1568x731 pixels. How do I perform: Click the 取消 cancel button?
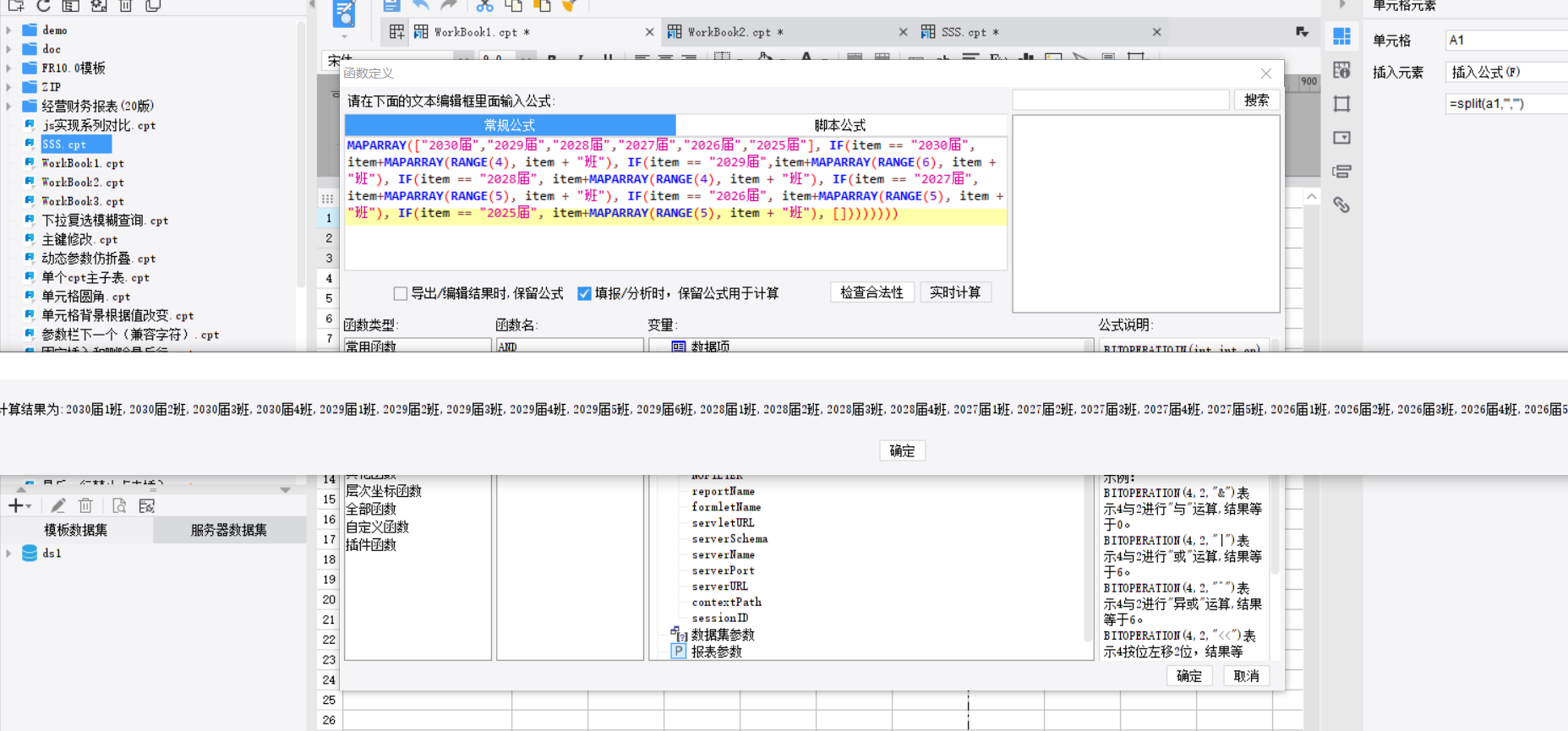point(1246,676)
